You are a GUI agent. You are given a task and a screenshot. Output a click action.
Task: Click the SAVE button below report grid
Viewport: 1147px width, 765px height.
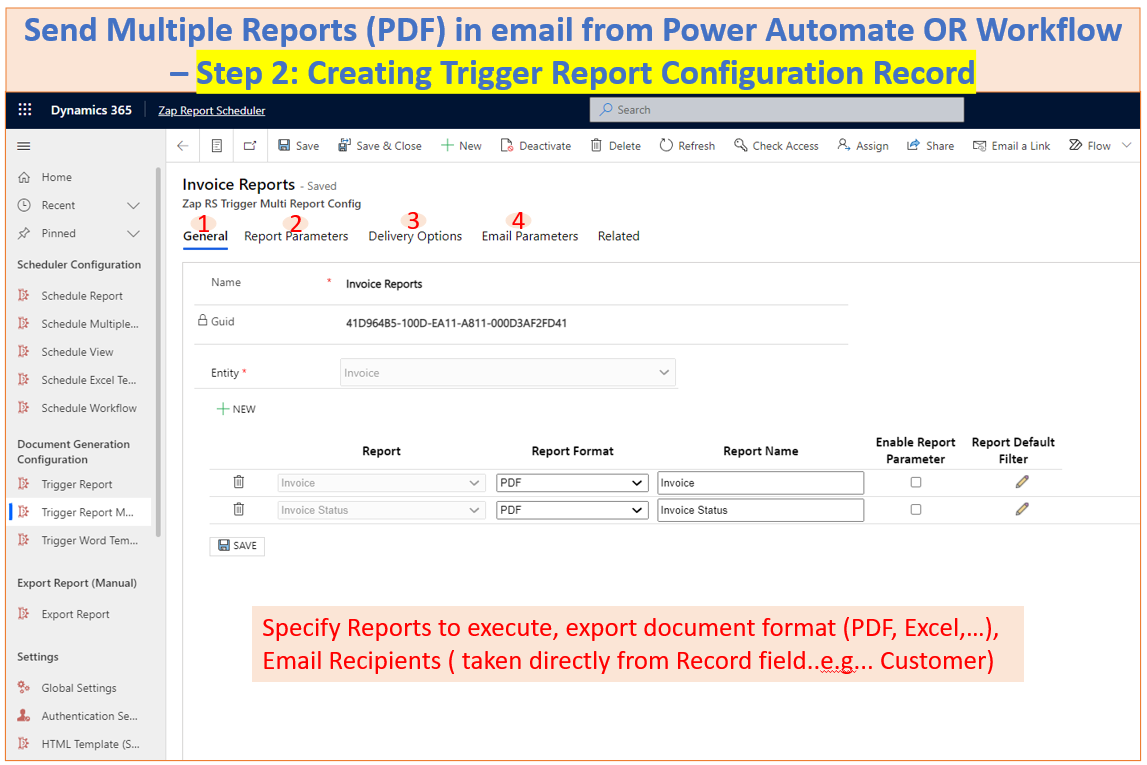click(x=237, y=546)
